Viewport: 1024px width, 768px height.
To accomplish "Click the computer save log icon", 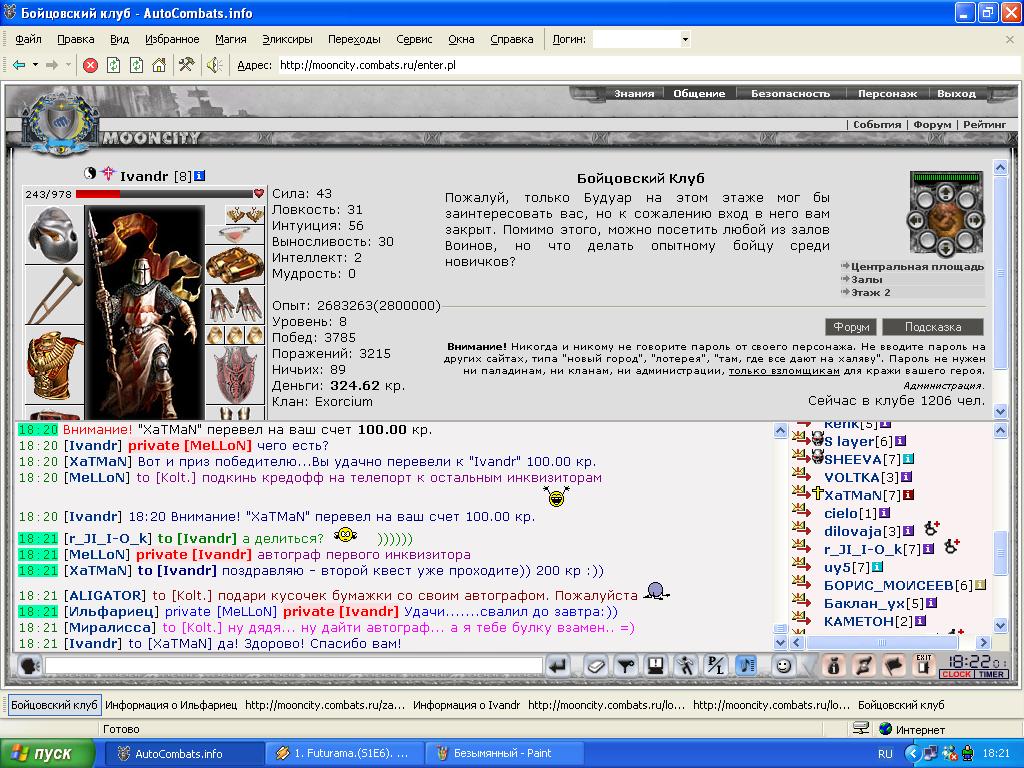I will (655, 665).
